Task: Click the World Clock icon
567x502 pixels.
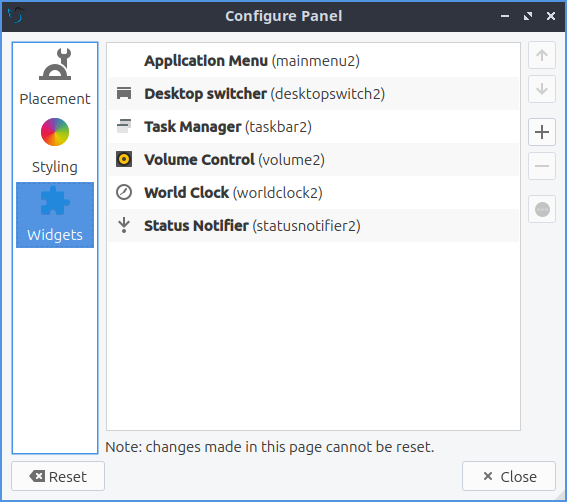Action: [124, 192]
